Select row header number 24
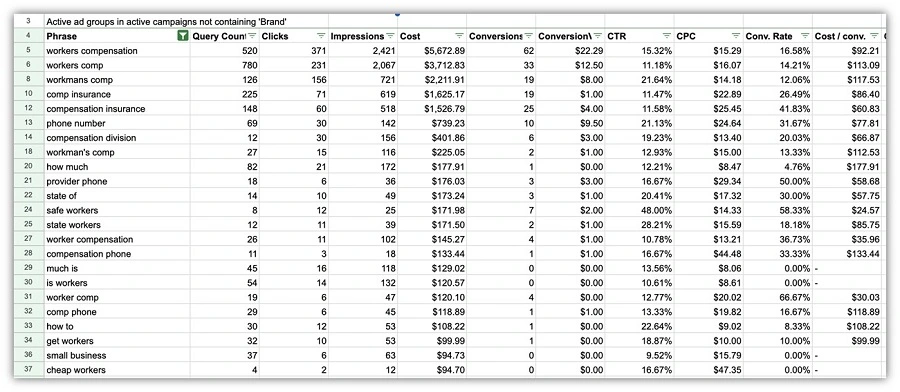 (29, 210)
